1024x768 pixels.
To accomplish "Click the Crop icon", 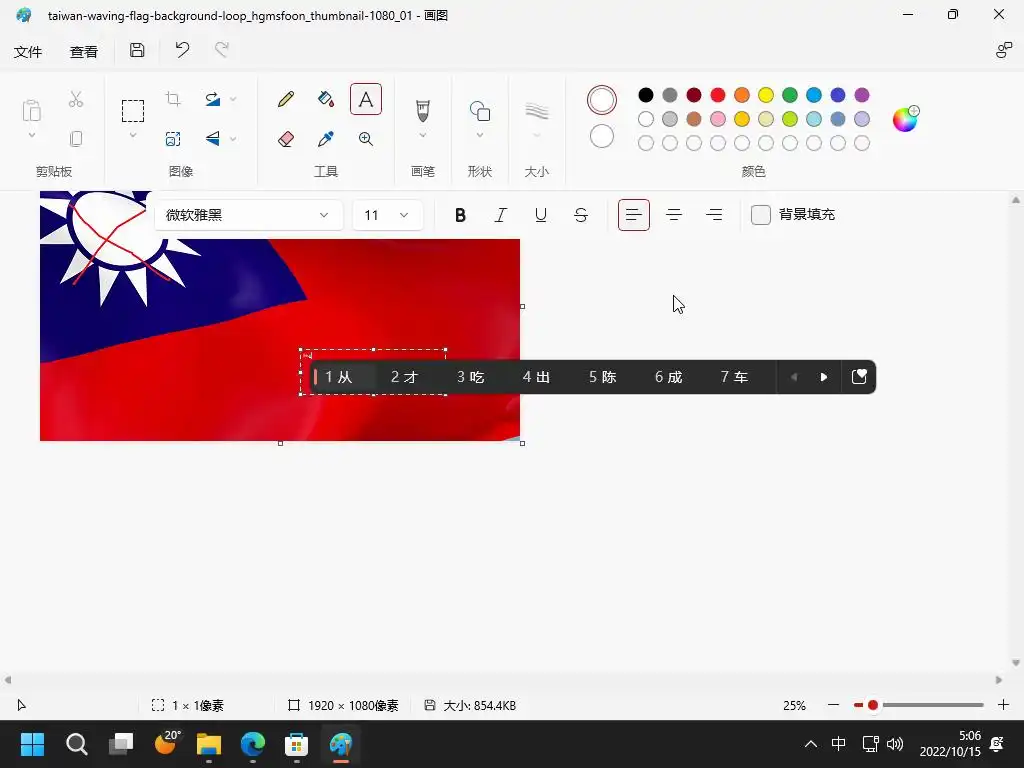I will click(x=173, y=99).
